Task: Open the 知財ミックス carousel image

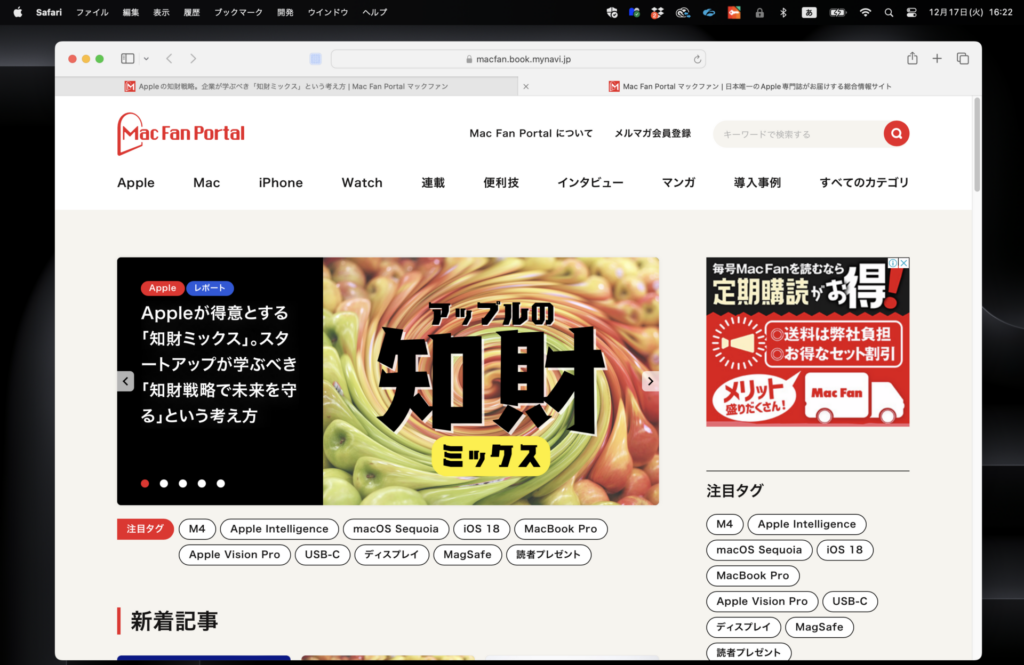Action: pos(491,381)
